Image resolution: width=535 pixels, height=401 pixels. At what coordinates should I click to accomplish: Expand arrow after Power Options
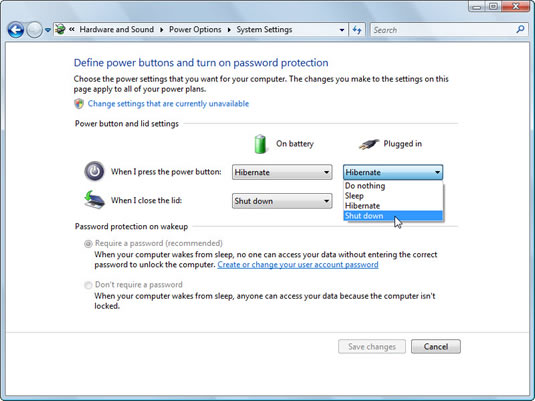coord(229,30)
